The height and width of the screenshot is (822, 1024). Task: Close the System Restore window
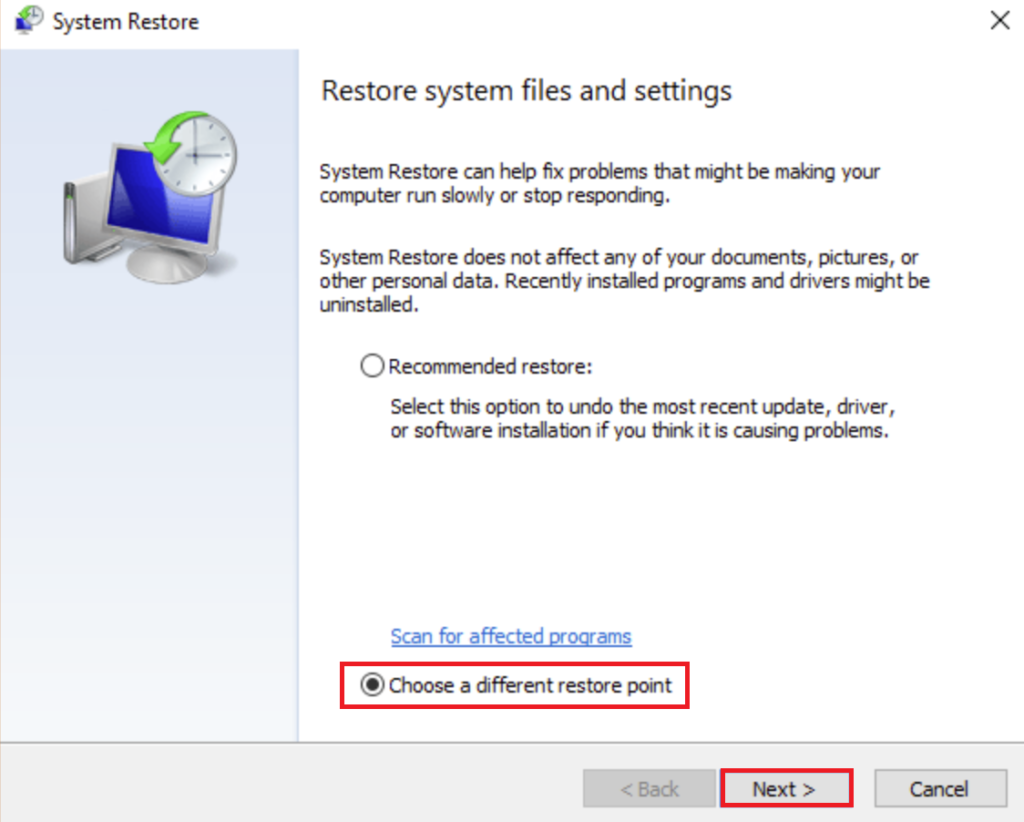click(999, 19)
